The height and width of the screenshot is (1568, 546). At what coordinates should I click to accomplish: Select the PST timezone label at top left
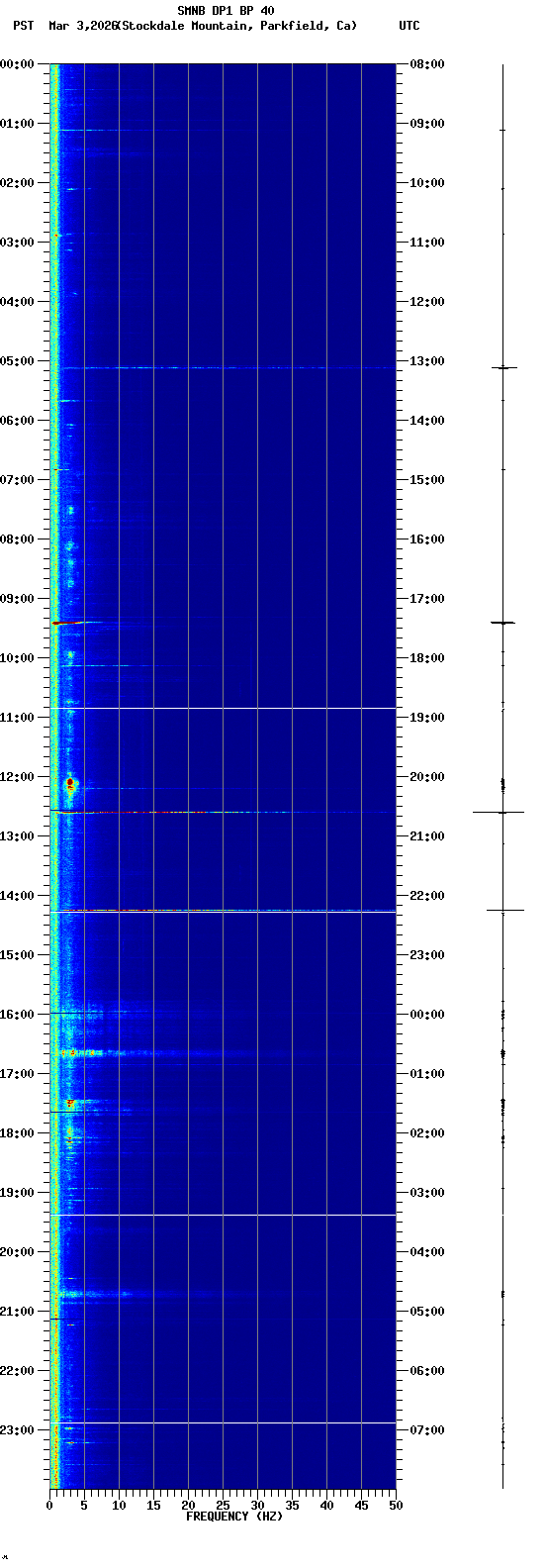(23, 26)
